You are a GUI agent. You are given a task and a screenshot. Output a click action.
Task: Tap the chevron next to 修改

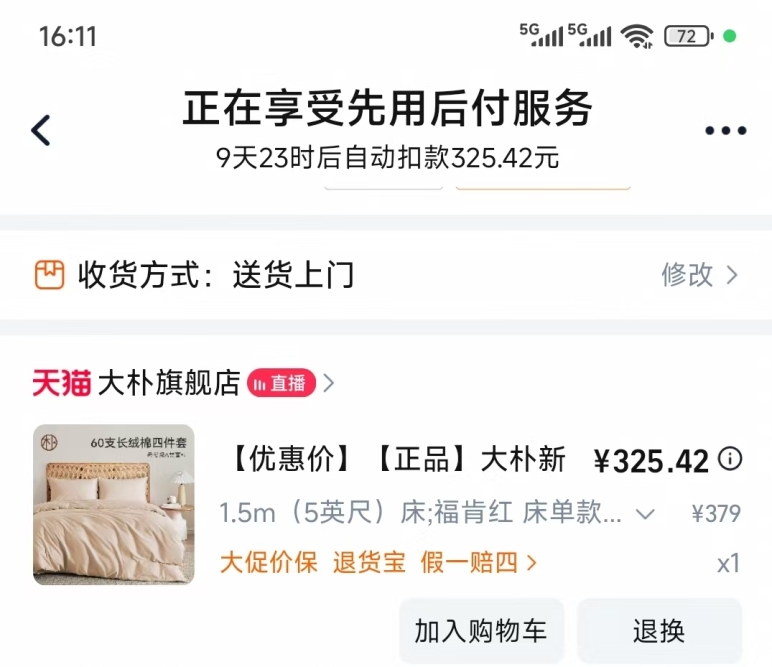(732, 275)
